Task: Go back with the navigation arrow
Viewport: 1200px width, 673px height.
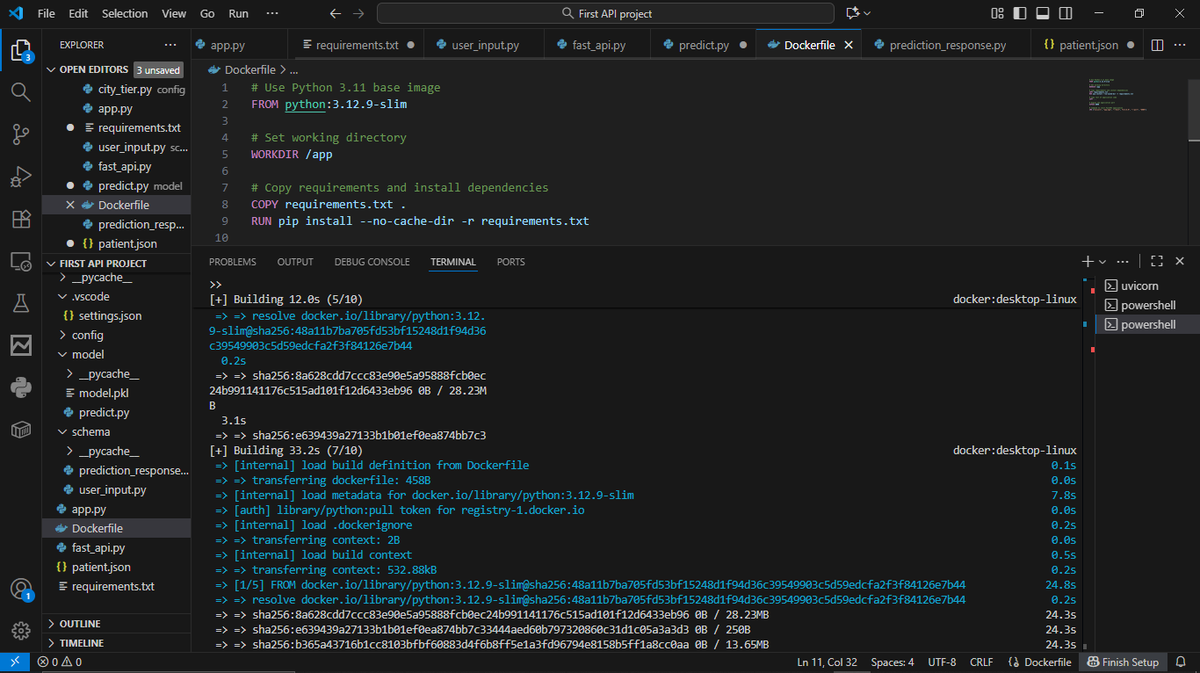Action: 335,14
